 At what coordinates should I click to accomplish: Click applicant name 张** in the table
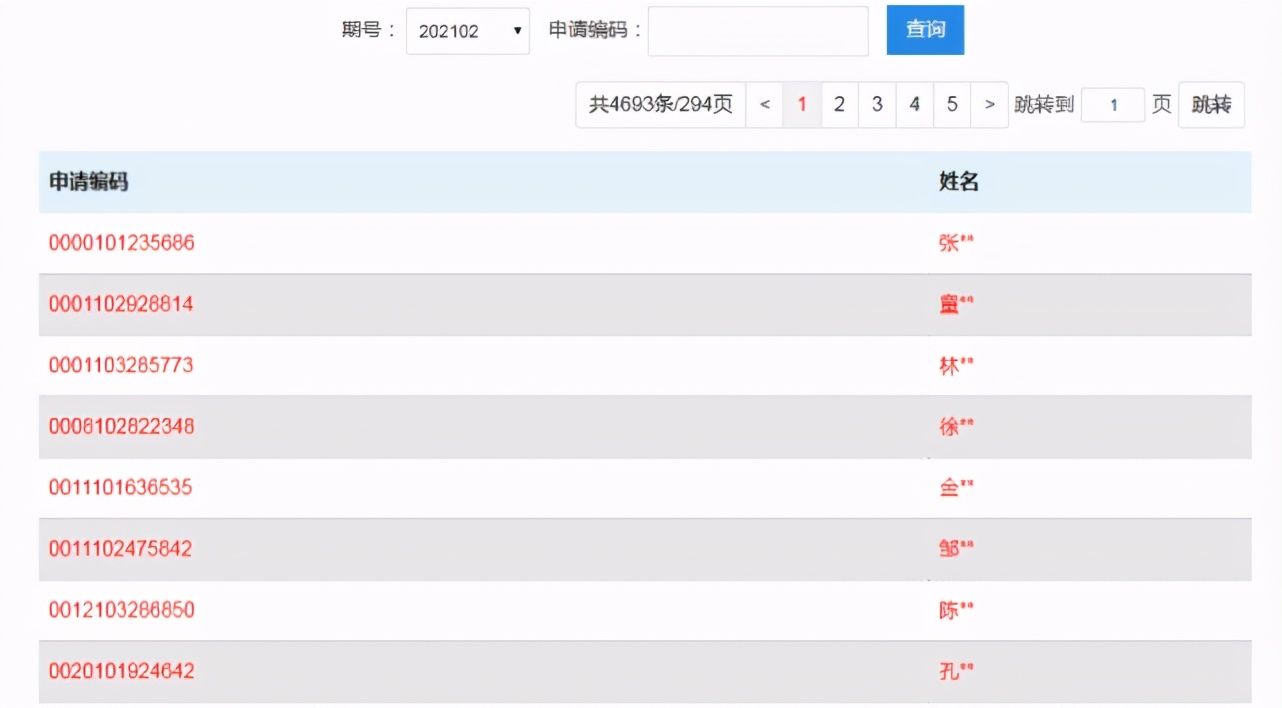pos(955,243)
